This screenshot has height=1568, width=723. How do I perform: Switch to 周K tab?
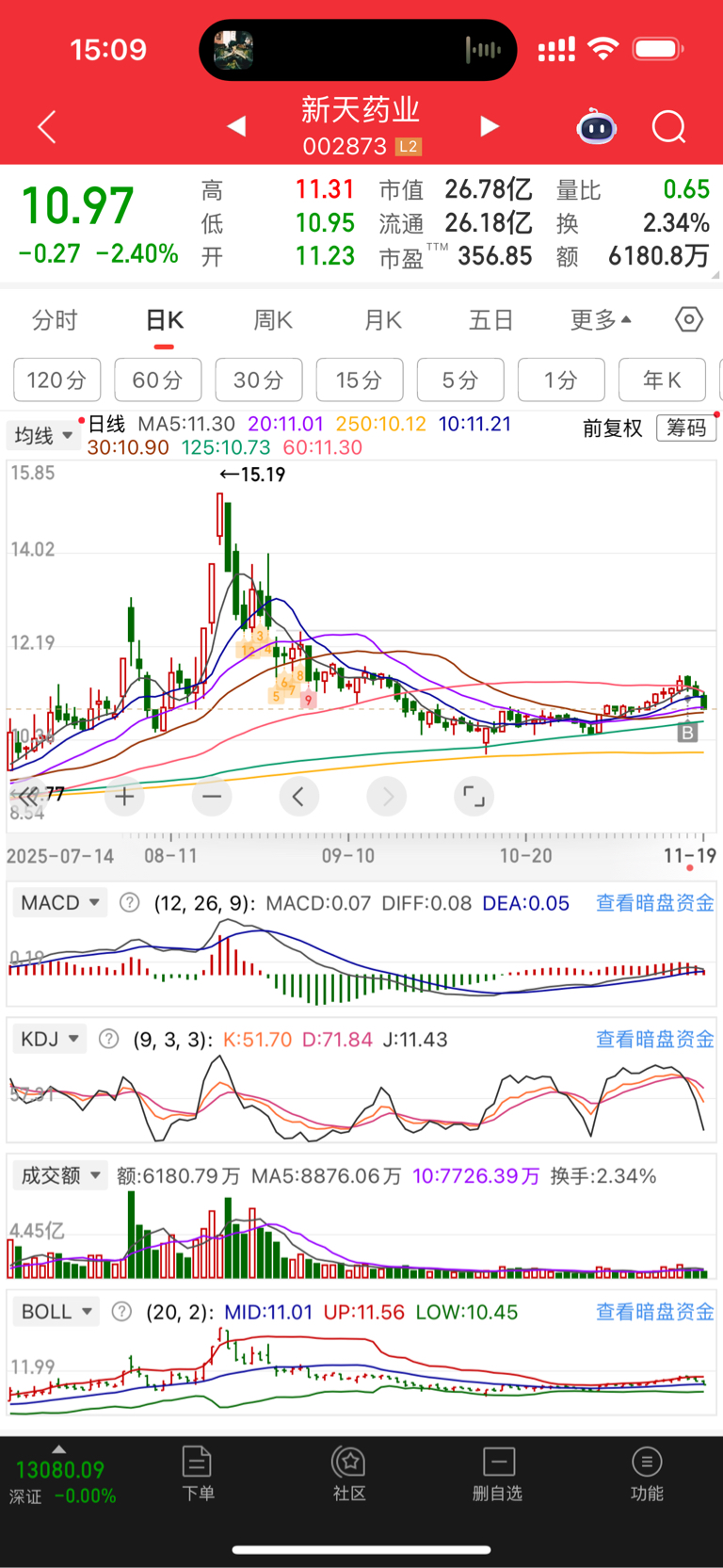tap(273, 320)
